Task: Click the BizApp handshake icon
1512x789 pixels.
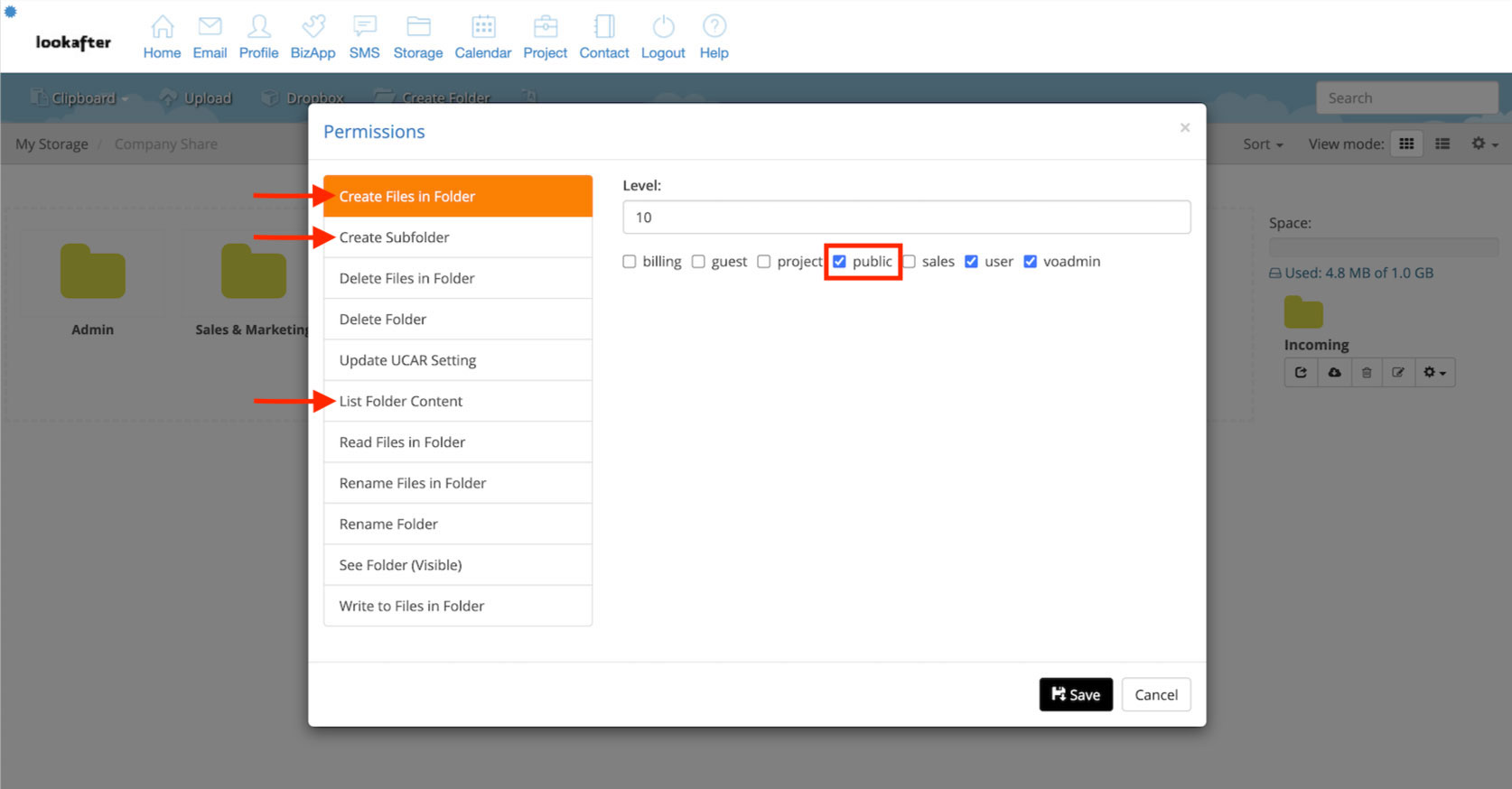Action: 313,27
